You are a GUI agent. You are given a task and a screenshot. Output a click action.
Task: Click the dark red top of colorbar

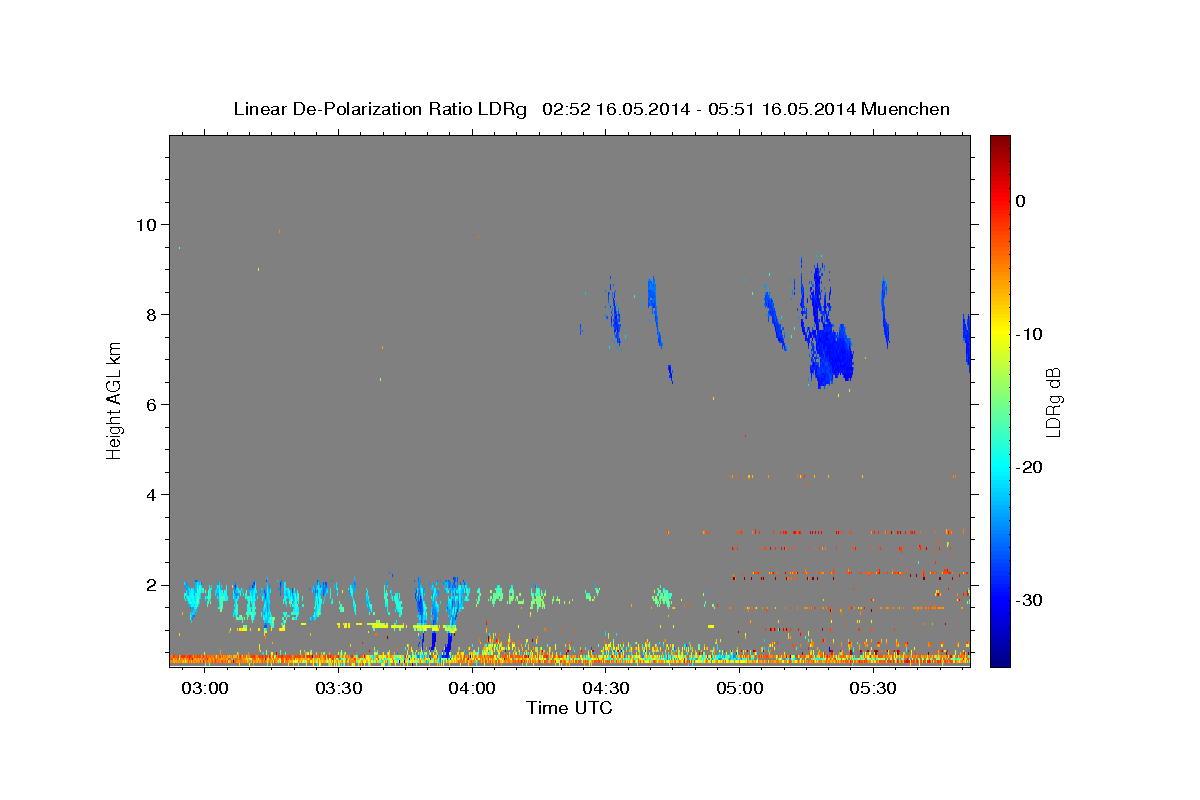[x=999, y=142]
